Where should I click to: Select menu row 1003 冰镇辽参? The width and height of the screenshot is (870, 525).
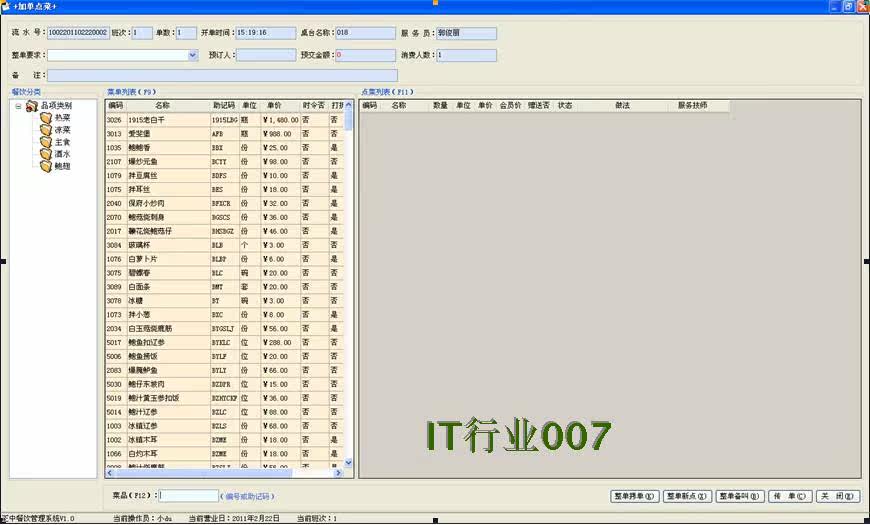pyautogui.click(x=225, y=426)
